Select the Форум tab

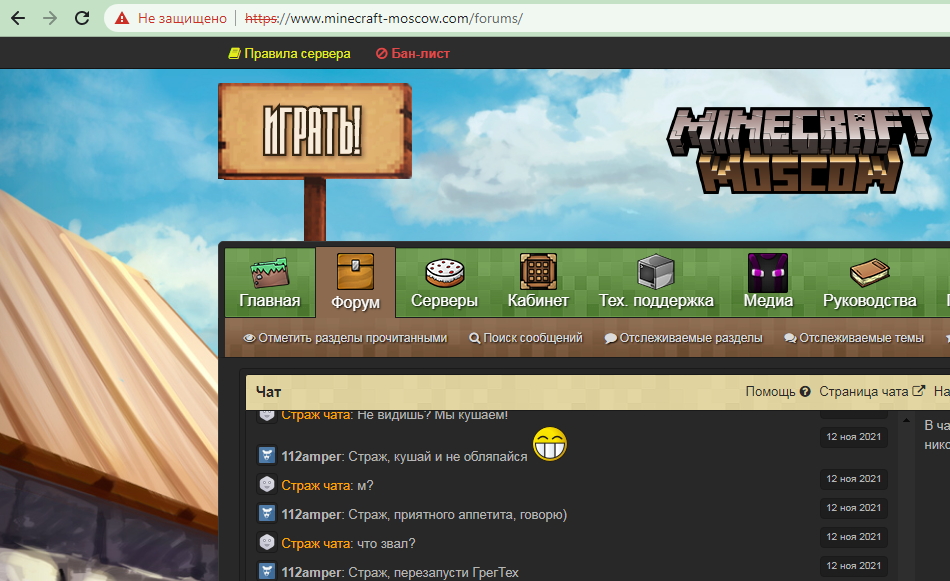[x=355, y=284]
